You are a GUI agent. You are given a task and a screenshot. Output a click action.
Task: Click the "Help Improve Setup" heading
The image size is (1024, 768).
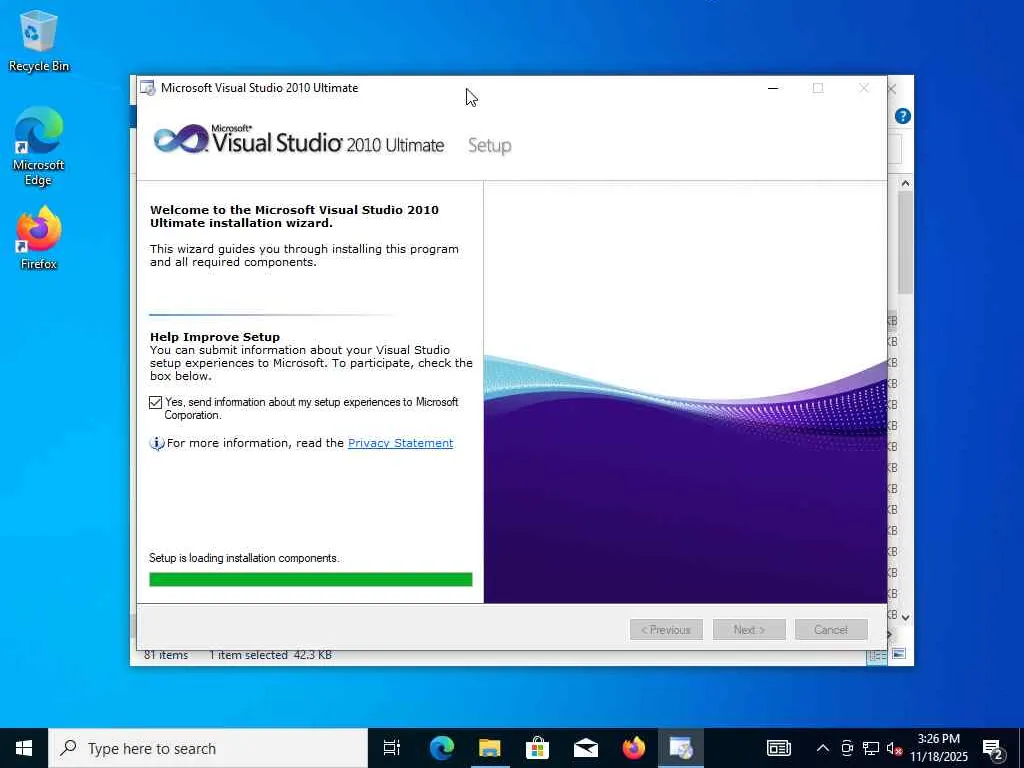215,337
